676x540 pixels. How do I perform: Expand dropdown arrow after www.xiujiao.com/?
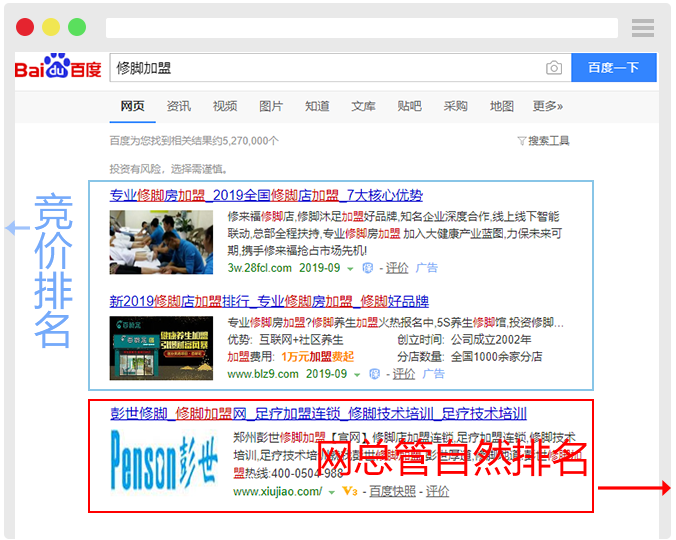point(332,492)
